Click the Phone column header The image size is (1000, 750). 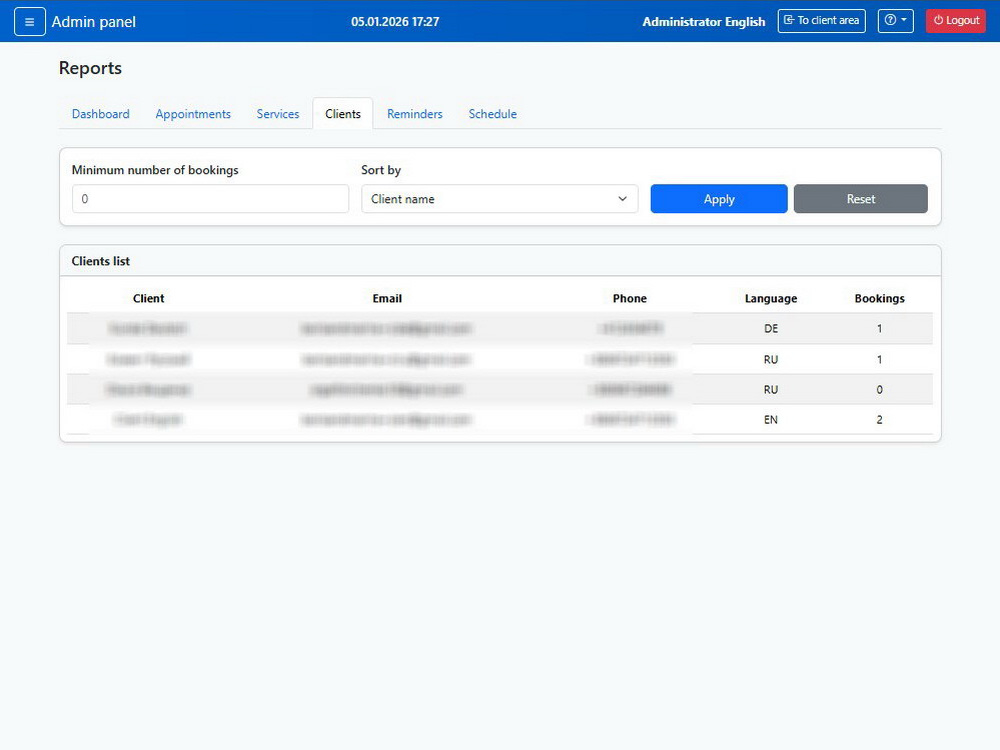[x=629, y=298]
